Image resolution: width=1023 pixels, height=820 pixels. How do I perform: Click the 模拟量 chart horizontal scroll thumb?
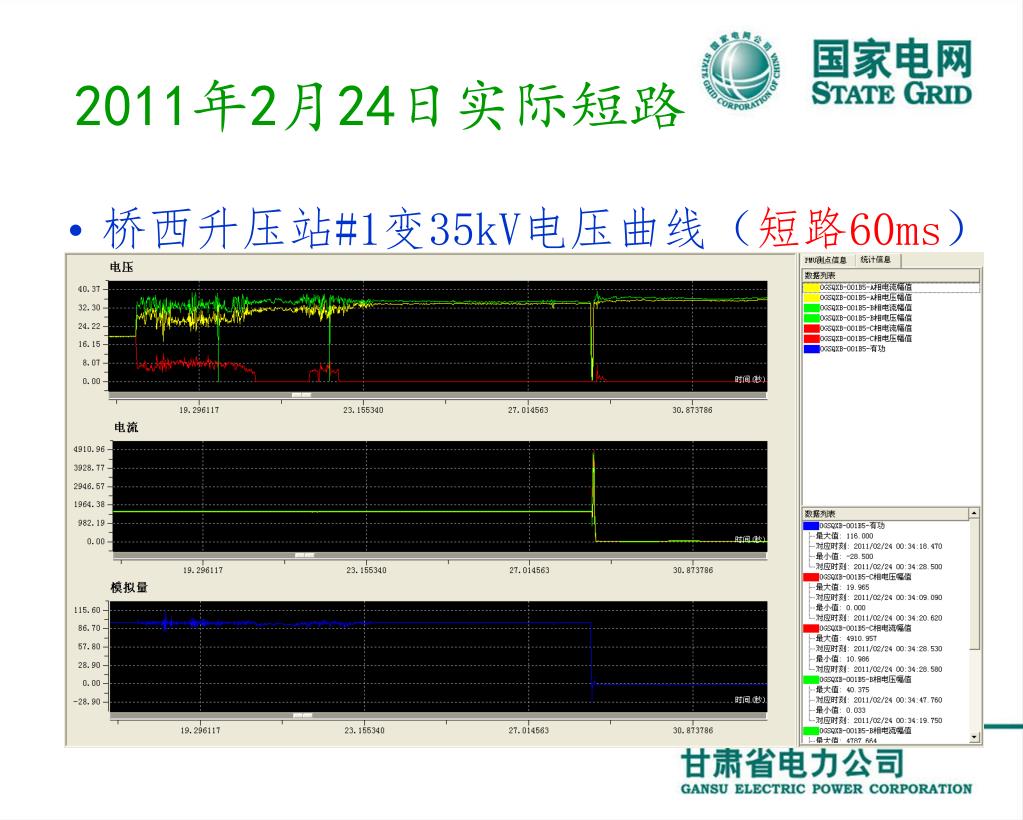(x=302, y=715)
